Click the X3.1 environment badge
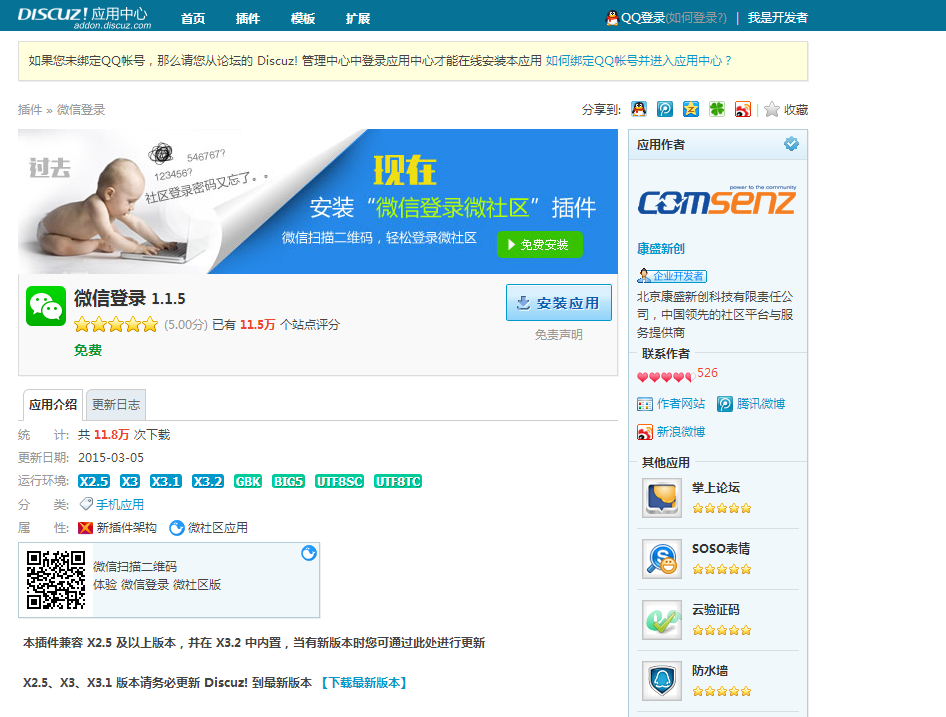The height and width of the screenshot is (717, 946). click(166, 482)
